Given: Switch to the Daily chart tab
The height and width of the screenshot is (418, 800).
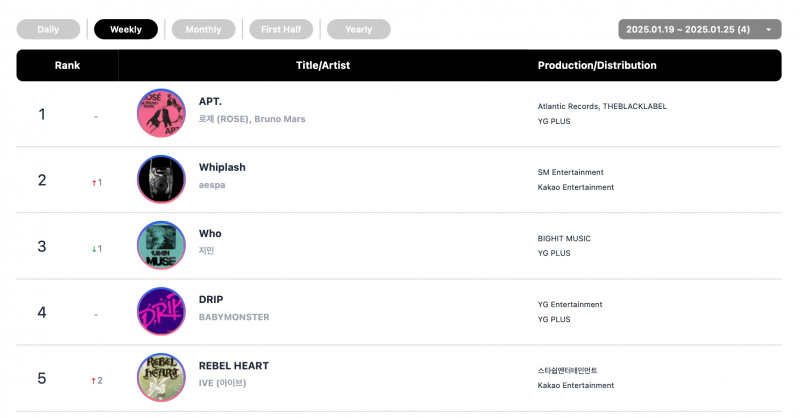Looking at the screenshot, I should (48, 29).
